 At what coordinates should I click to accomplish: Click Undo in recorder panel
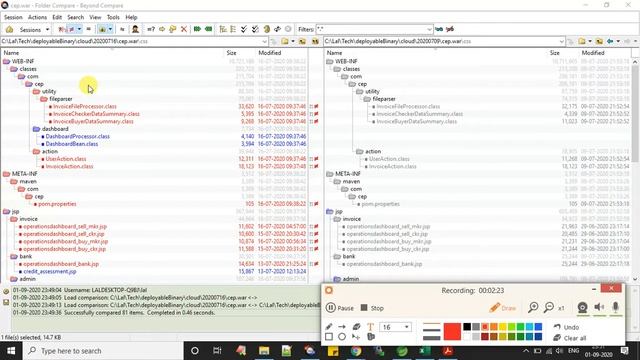566,327
